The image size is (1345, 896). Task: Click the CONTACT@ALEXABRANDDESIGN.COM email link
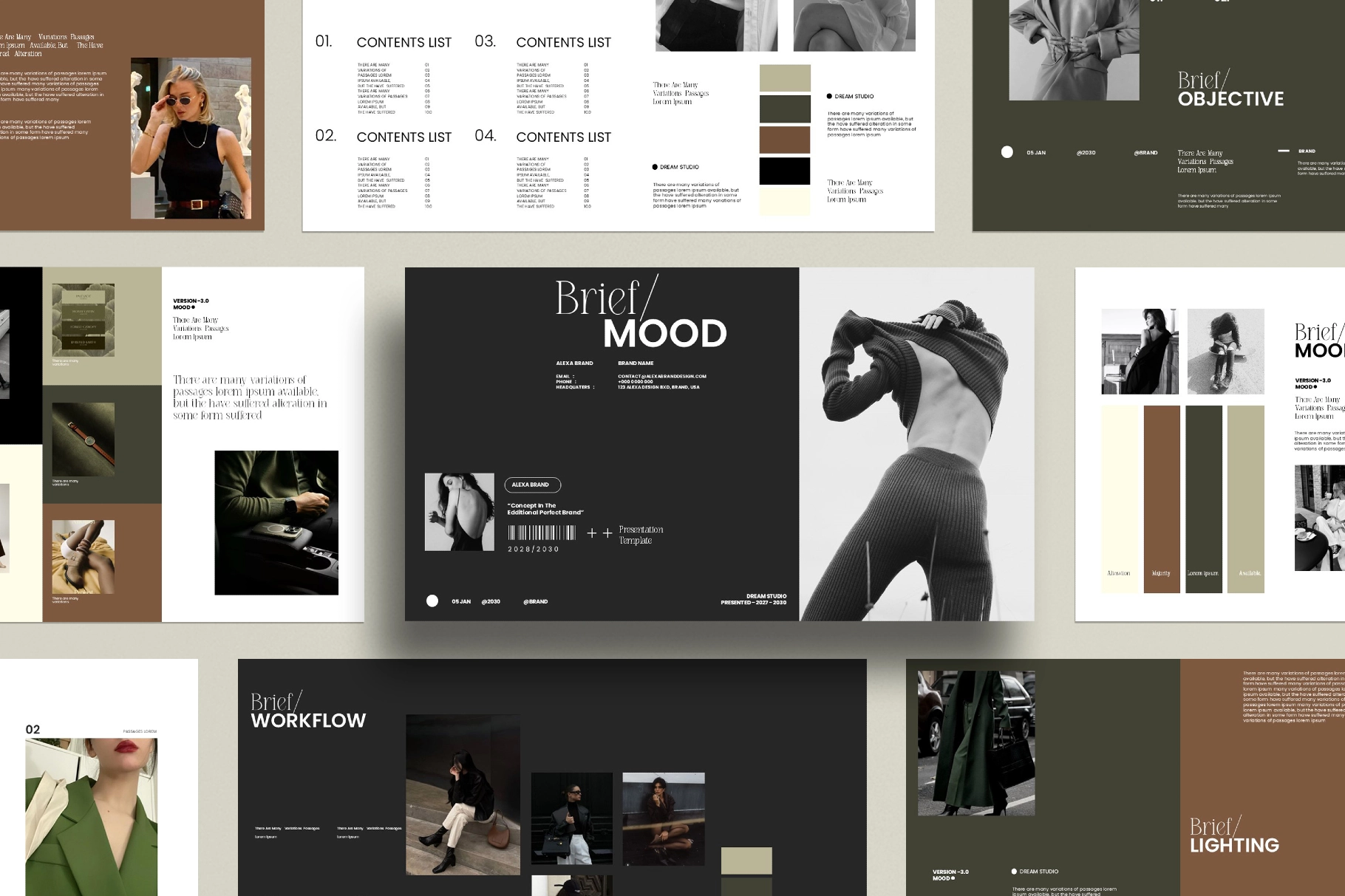[x=661, y=375]
